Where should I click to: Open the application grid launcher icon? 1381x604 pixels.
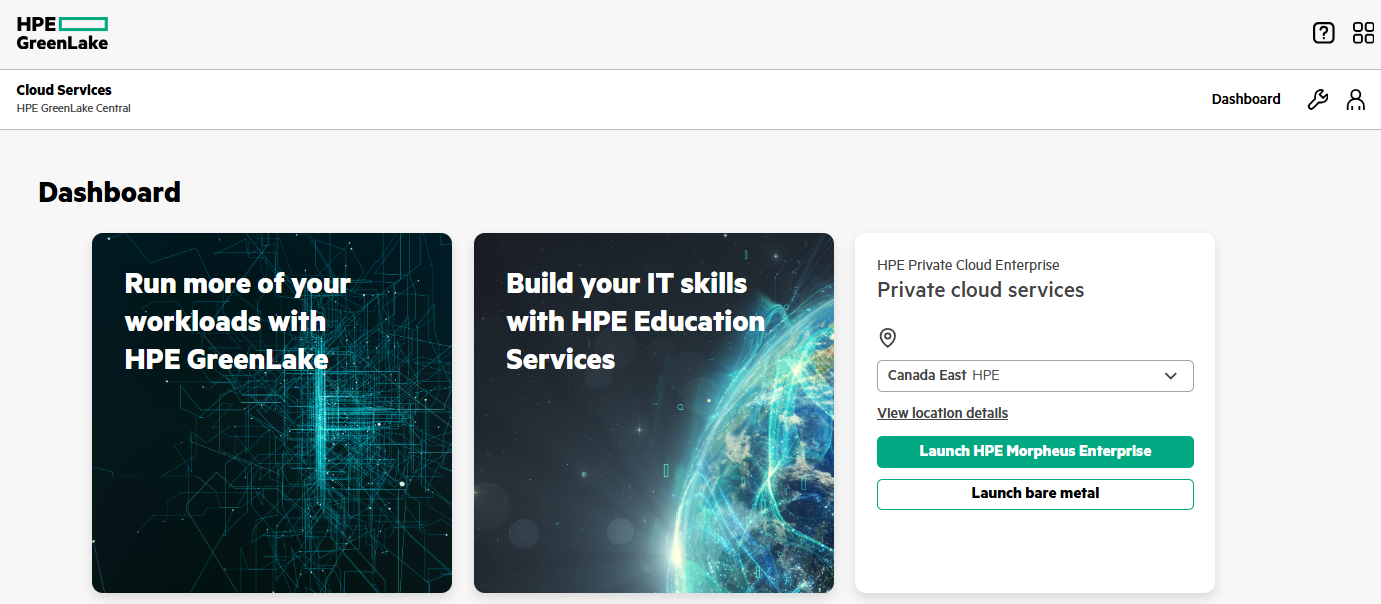pyautogui.click(x=1363, y=33)
